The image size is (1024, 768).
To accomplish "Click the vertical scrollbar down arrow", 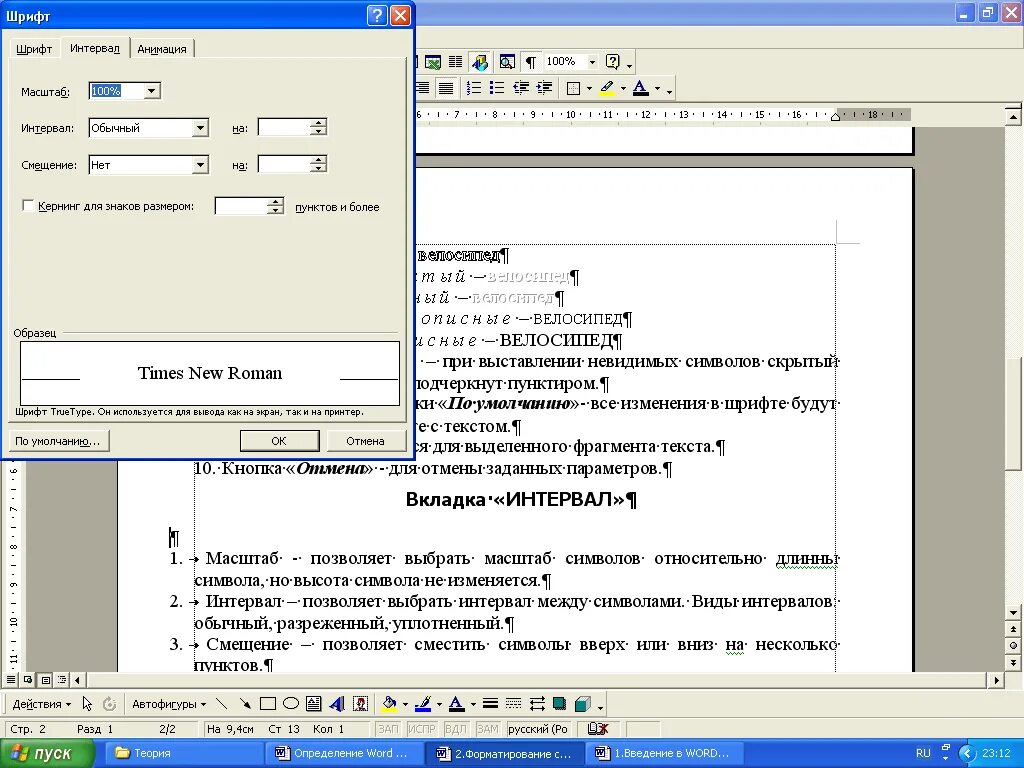I will click(x=1013, y=613).
